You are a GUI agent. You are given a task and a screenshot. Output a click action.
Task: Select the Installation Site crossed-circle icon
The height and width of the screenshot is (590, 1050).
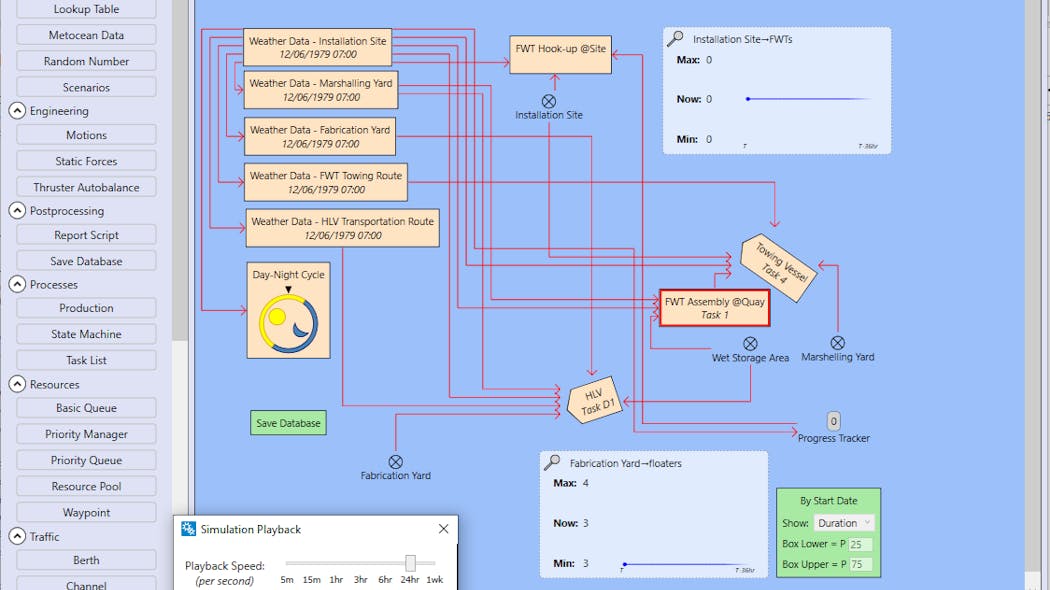coord(548,100)
